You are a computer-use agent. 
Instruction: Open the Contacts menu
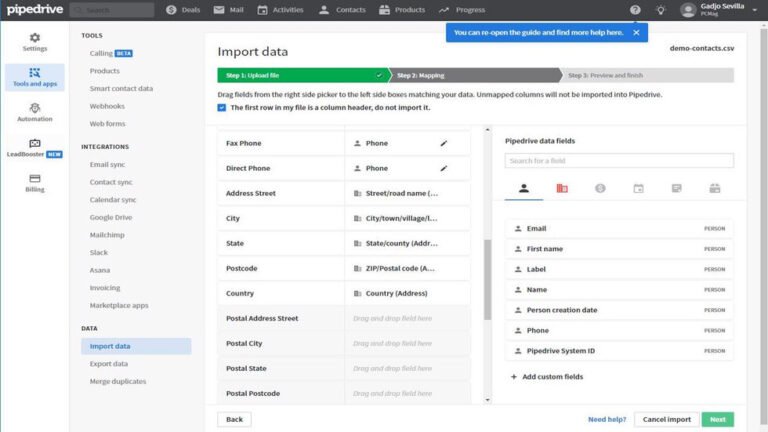point(342,10)
